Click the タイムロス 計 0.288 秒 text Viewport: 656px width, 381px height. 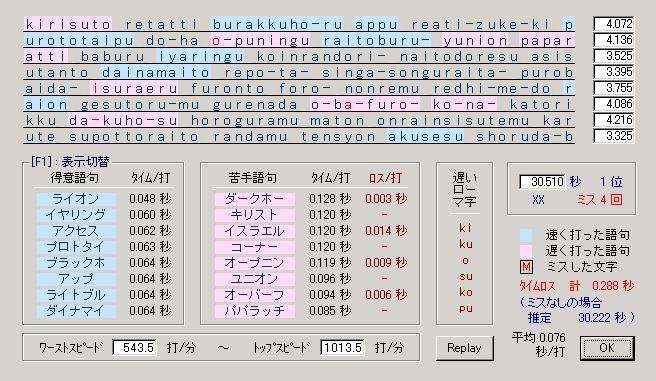(577, 286)
